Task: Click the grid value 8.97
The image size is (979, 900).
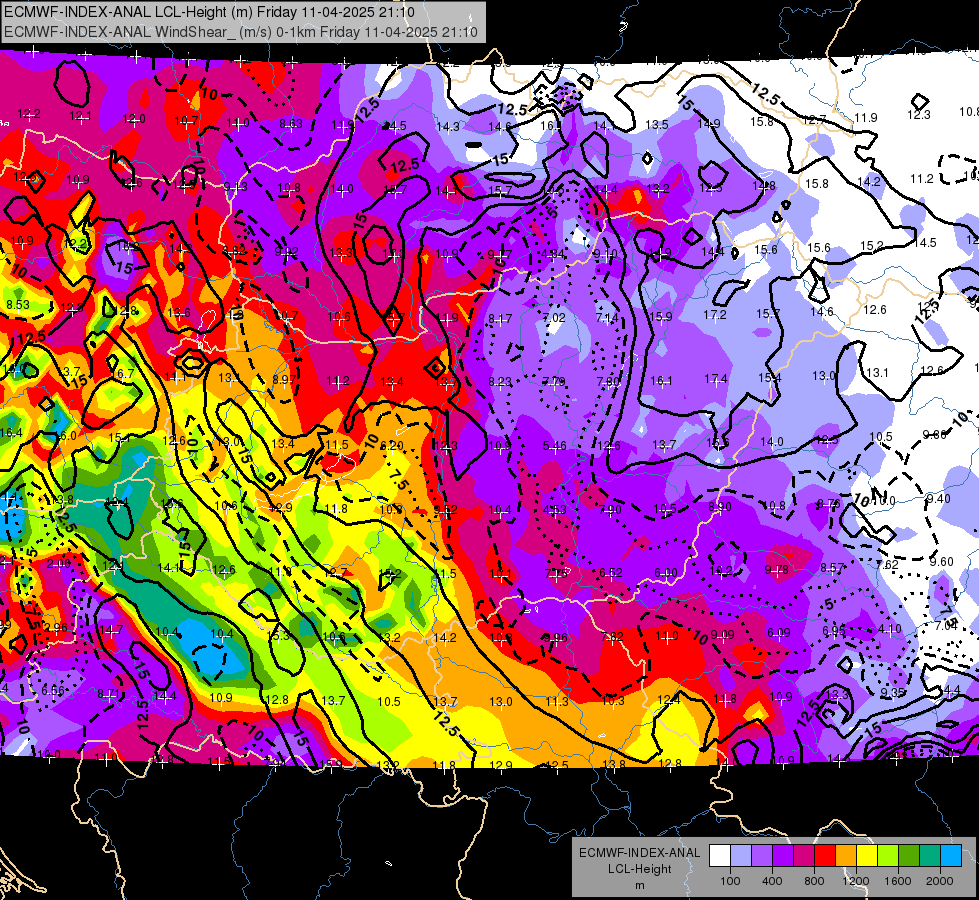Action: (284, 379)
